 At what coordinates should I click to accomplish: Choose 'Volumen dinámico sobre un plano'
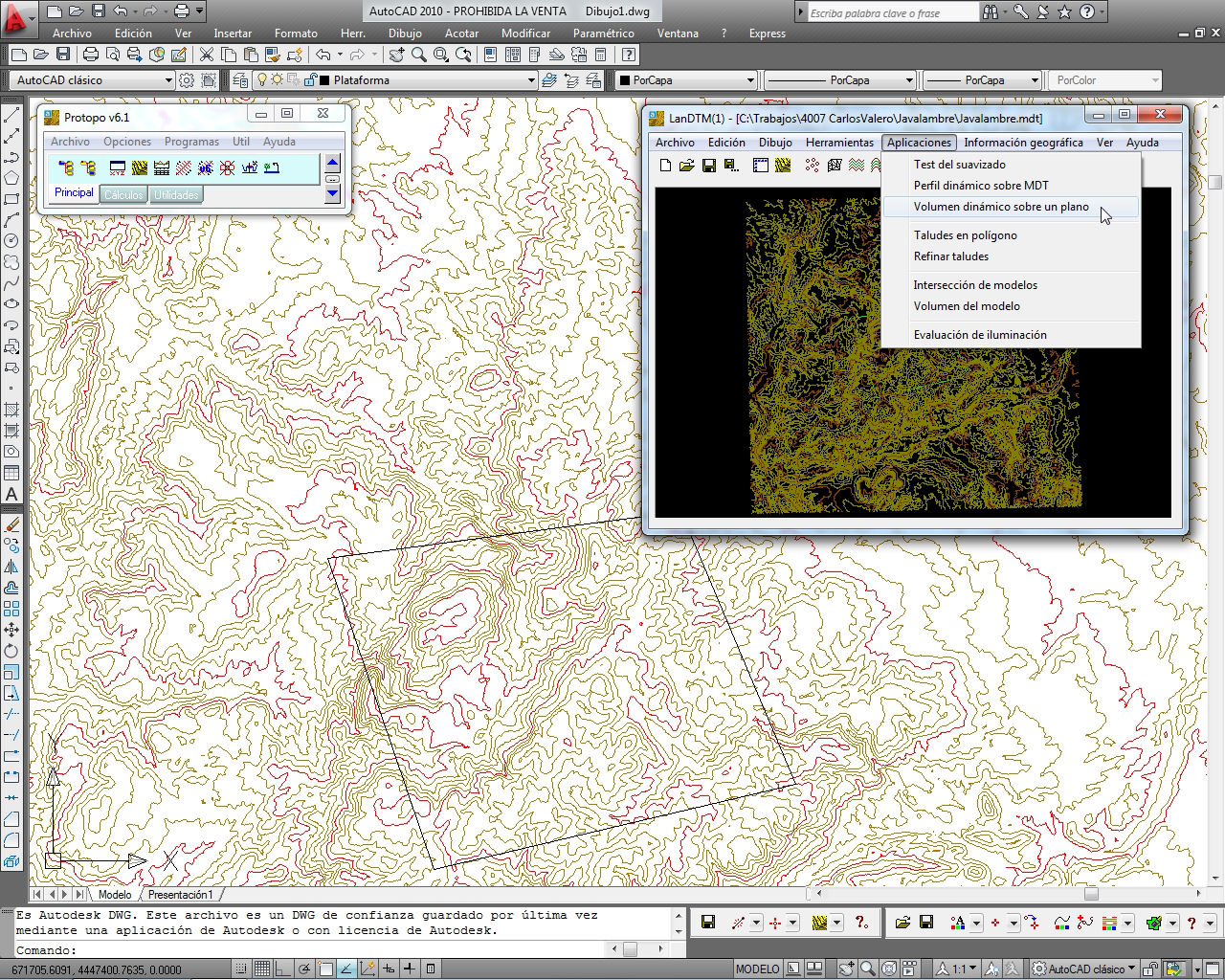1001,207
